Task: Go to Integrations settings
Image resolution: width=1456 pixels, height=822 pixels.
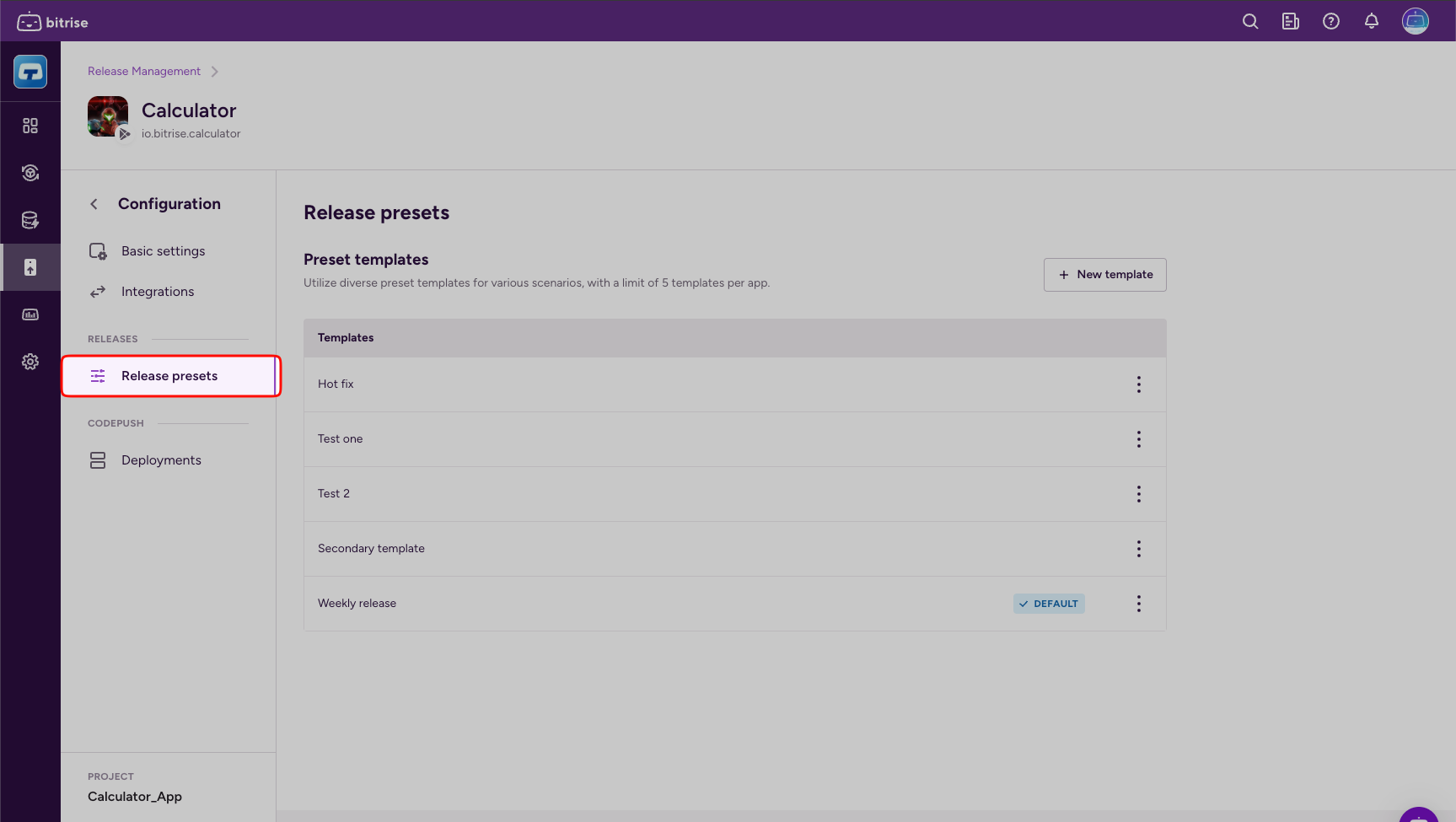Action: pyautogui.click(x=158, y=292)
